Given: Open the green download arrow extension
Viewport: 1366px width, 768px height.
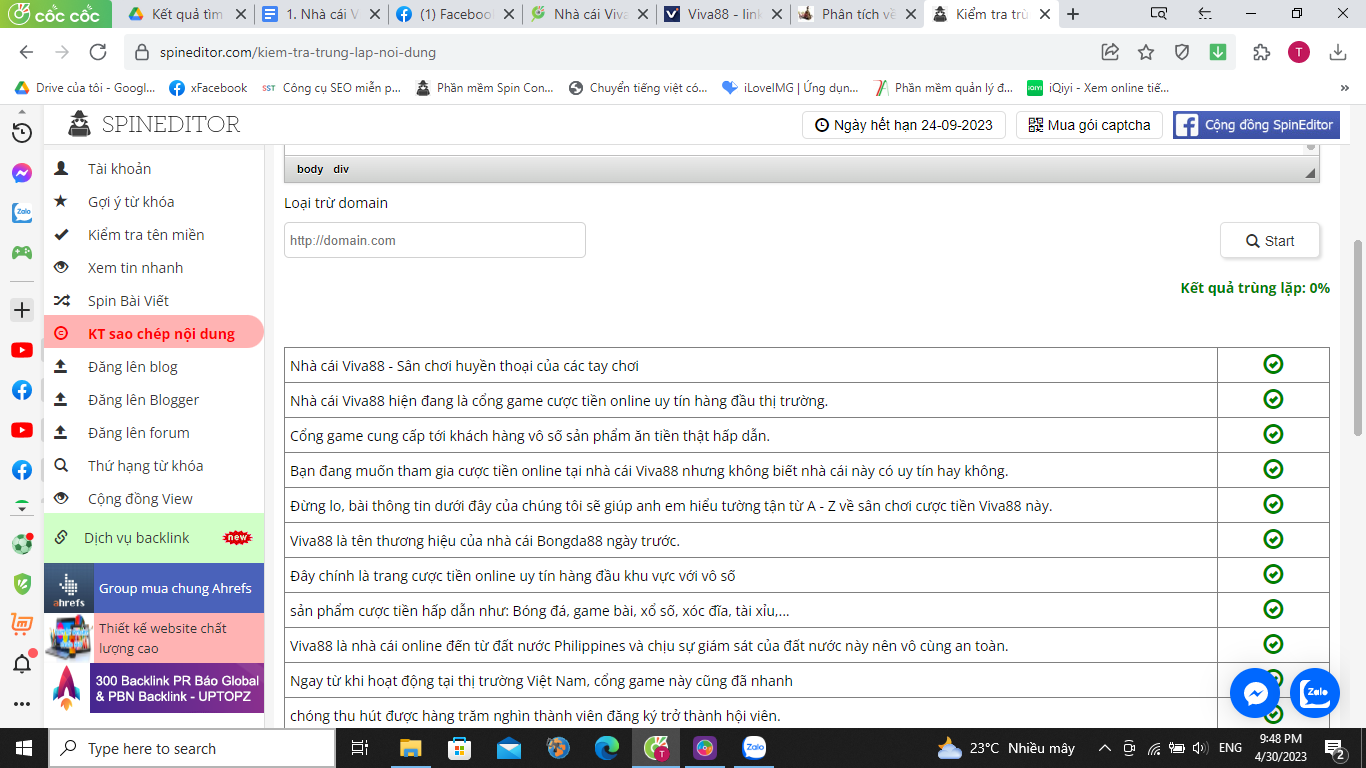Looking at the screenshot, I should [1217, 52].
